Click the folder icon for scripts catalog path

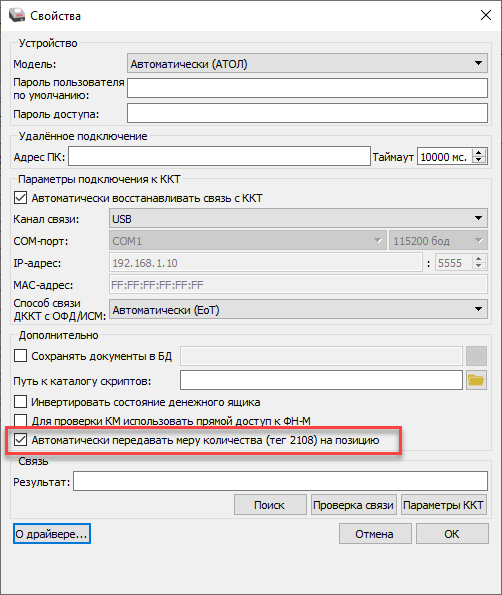(x=476, y=380)
